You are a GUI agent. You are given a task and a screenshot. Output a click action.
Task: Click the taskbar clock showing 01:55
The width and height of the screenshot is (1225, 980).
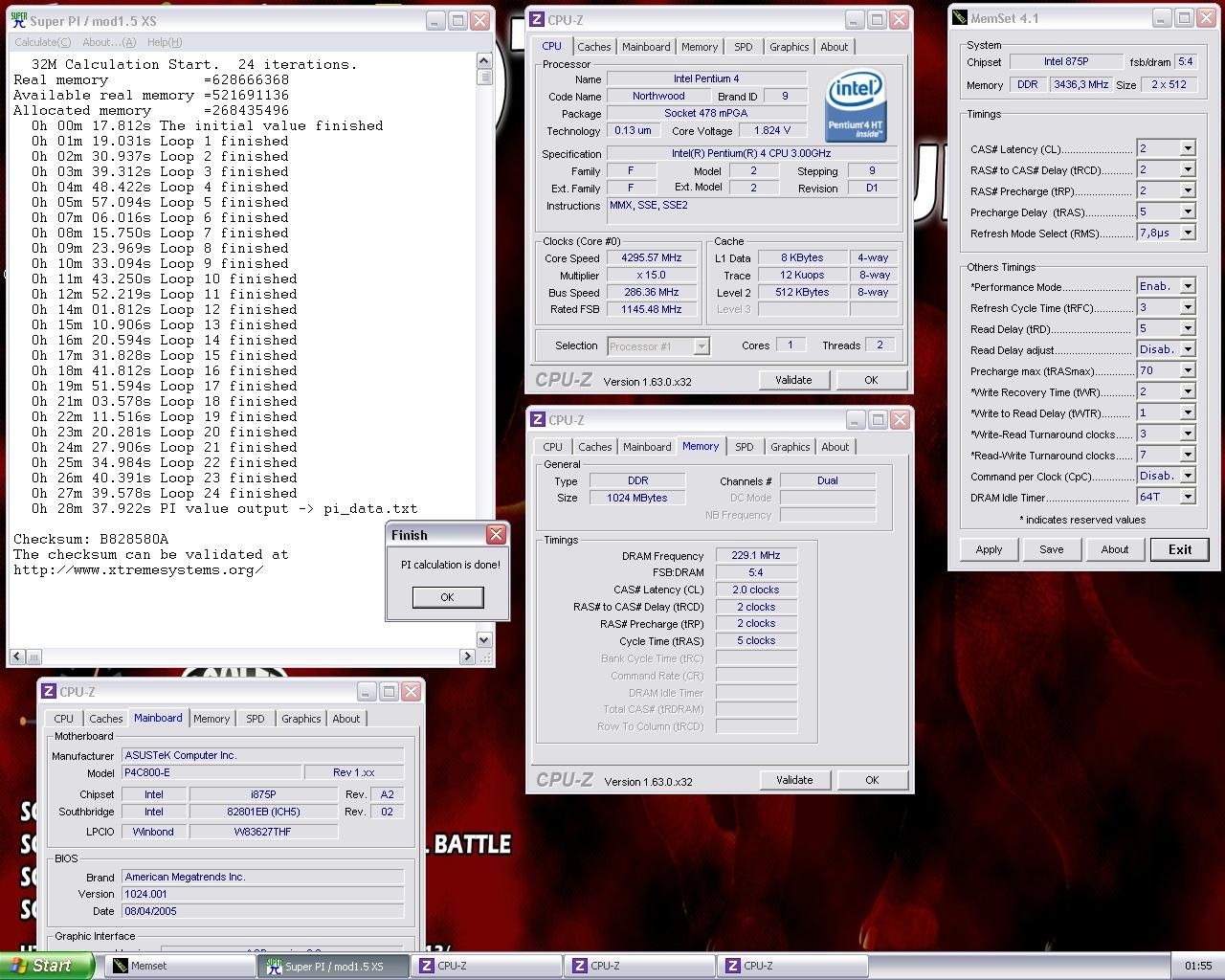pos(1197,966)
